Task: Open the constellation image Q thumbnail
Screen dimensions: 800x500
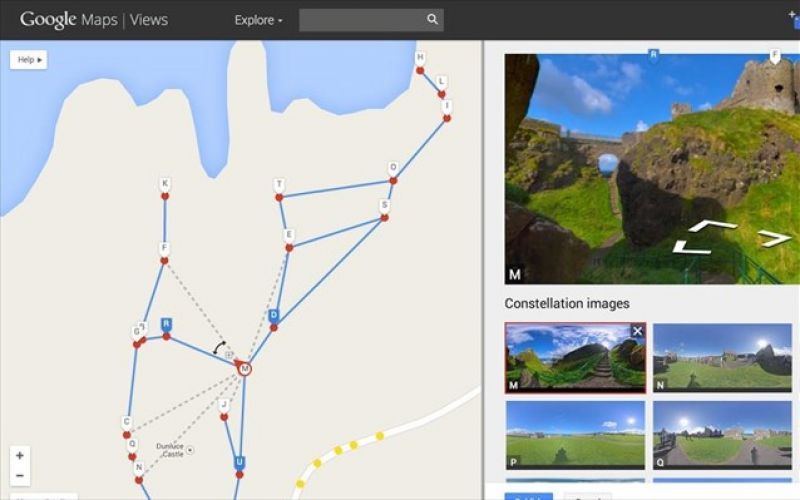Action: tap(722, 435)
